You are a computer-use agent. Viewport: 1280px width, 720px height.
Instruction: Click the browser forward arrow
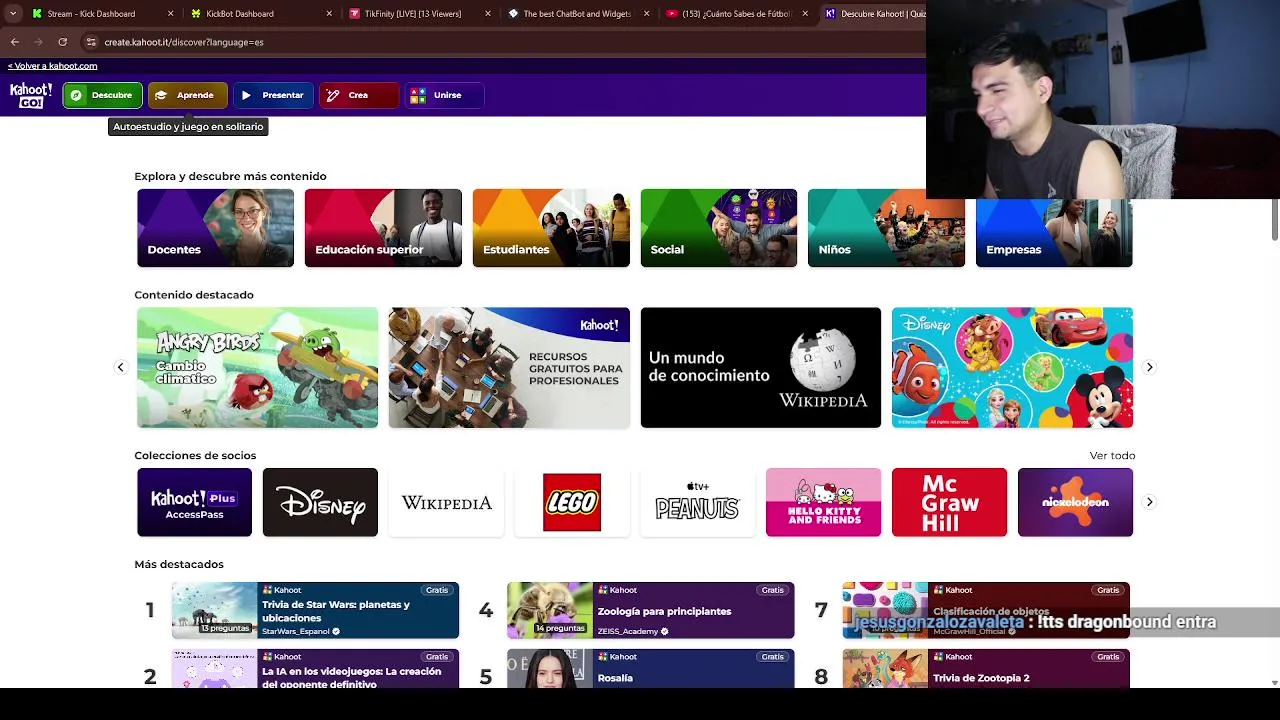38,42
